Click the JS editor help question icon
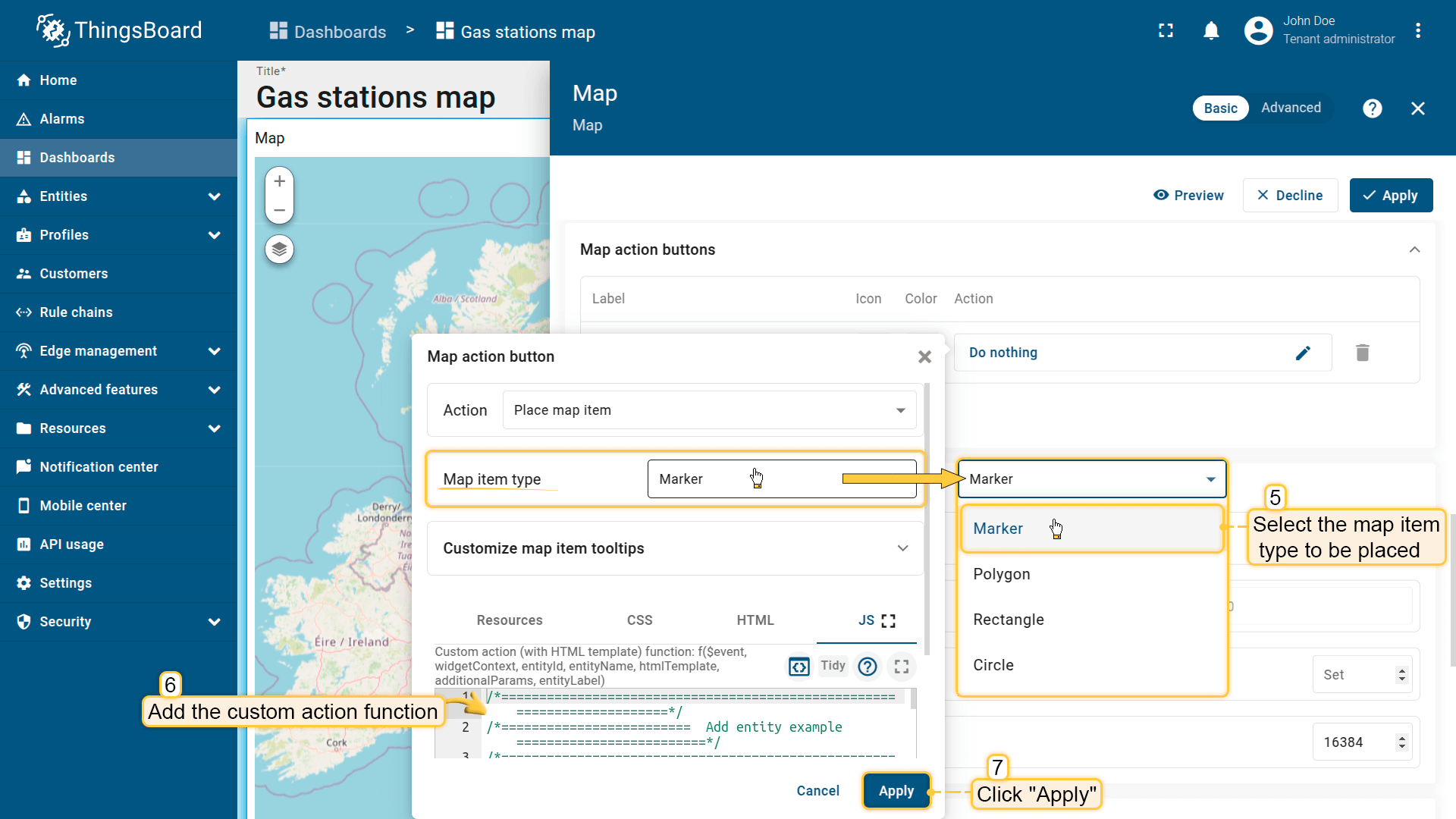This screenshot has height=819, width=1456. click(867, 667)
